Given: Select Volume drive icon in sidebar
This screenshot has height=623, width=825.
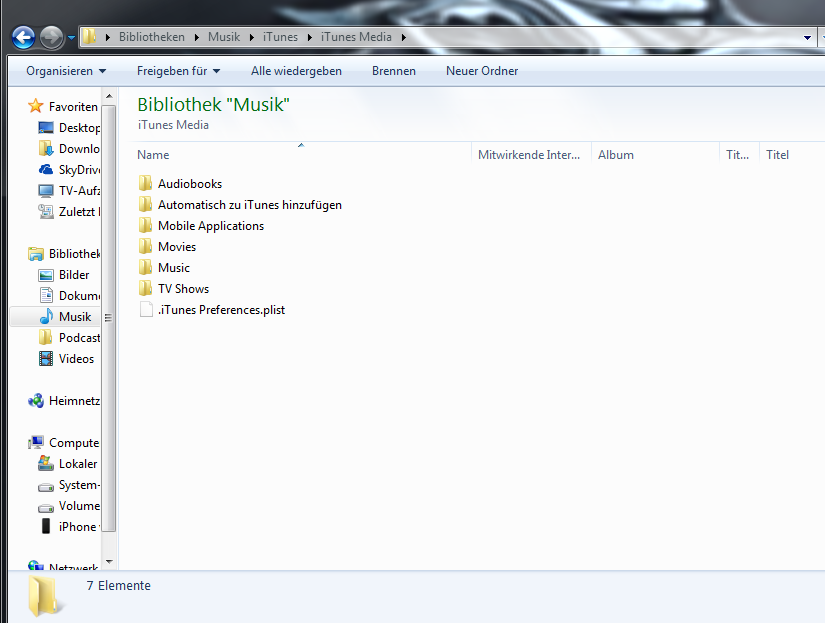Looking at the screenshot, I should (46, 508).
